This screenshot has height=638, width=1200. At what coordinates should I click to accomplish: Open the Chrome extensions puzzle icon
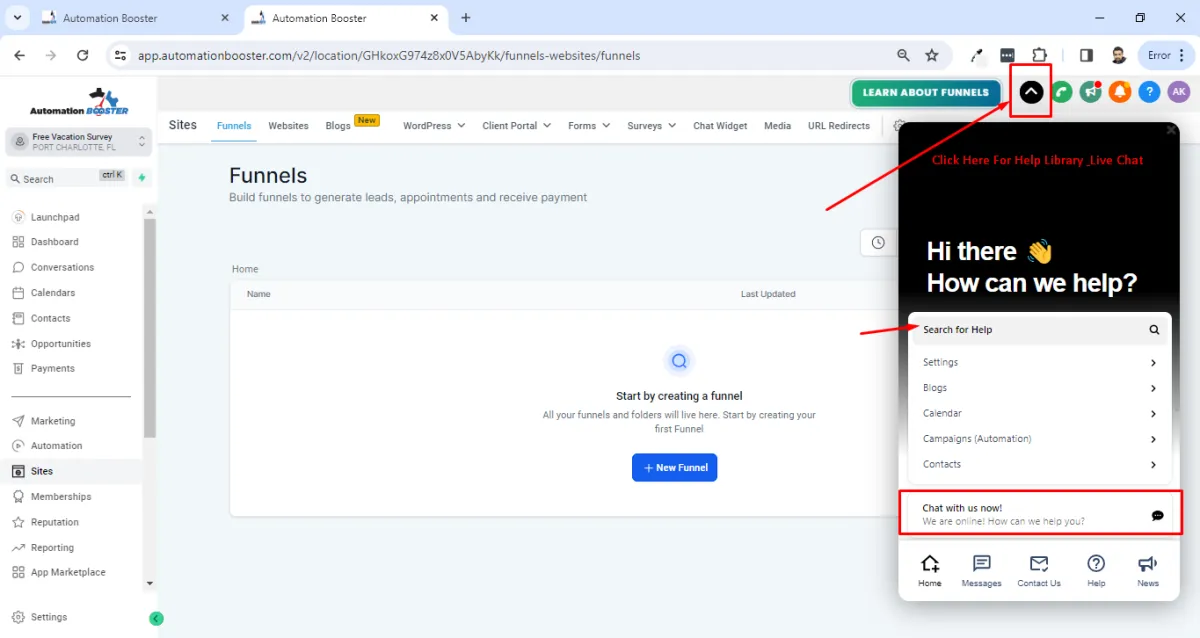coord(1040,56)
